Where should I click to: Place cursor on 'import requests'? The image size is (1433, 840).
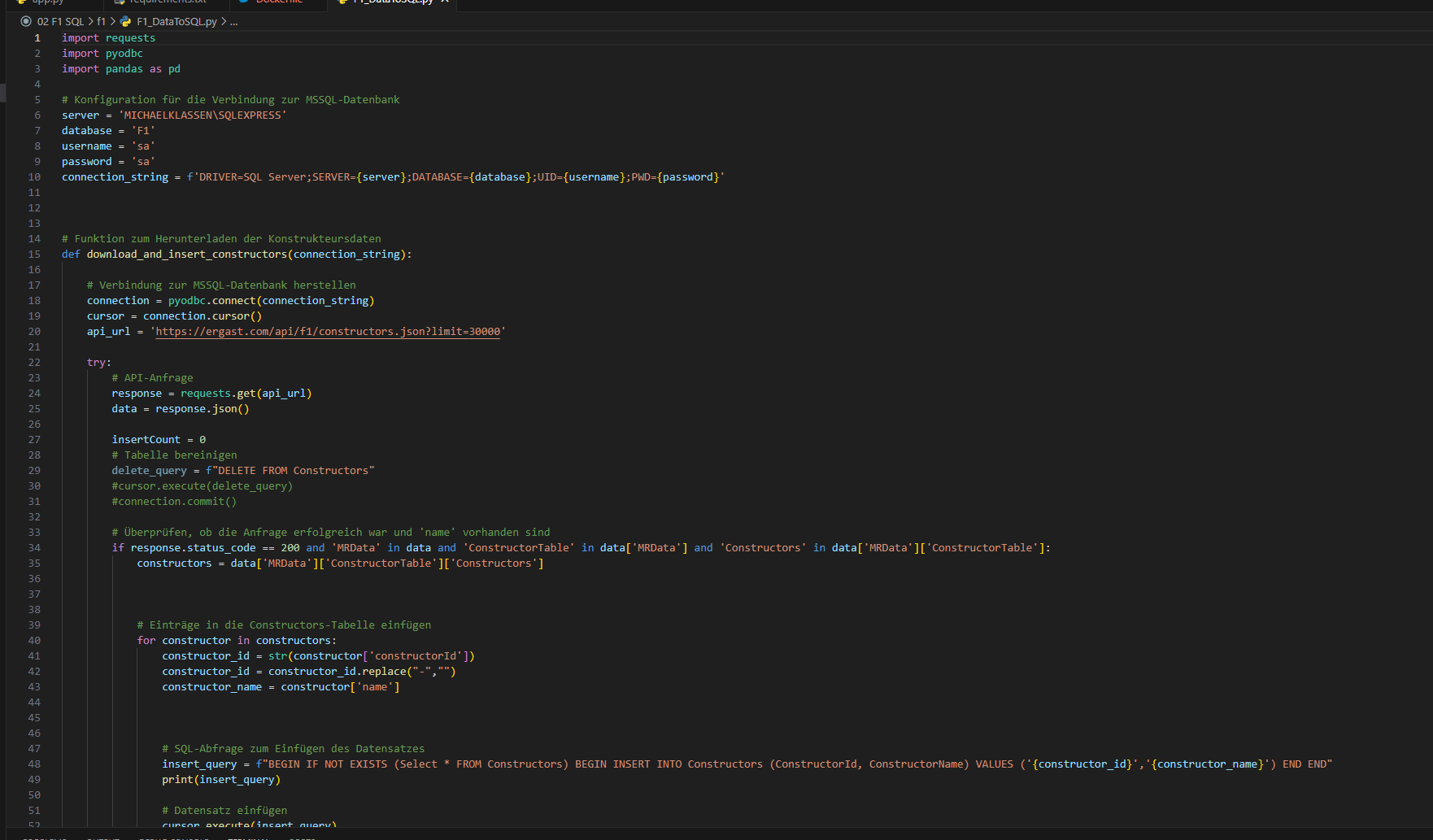(108, 38)
